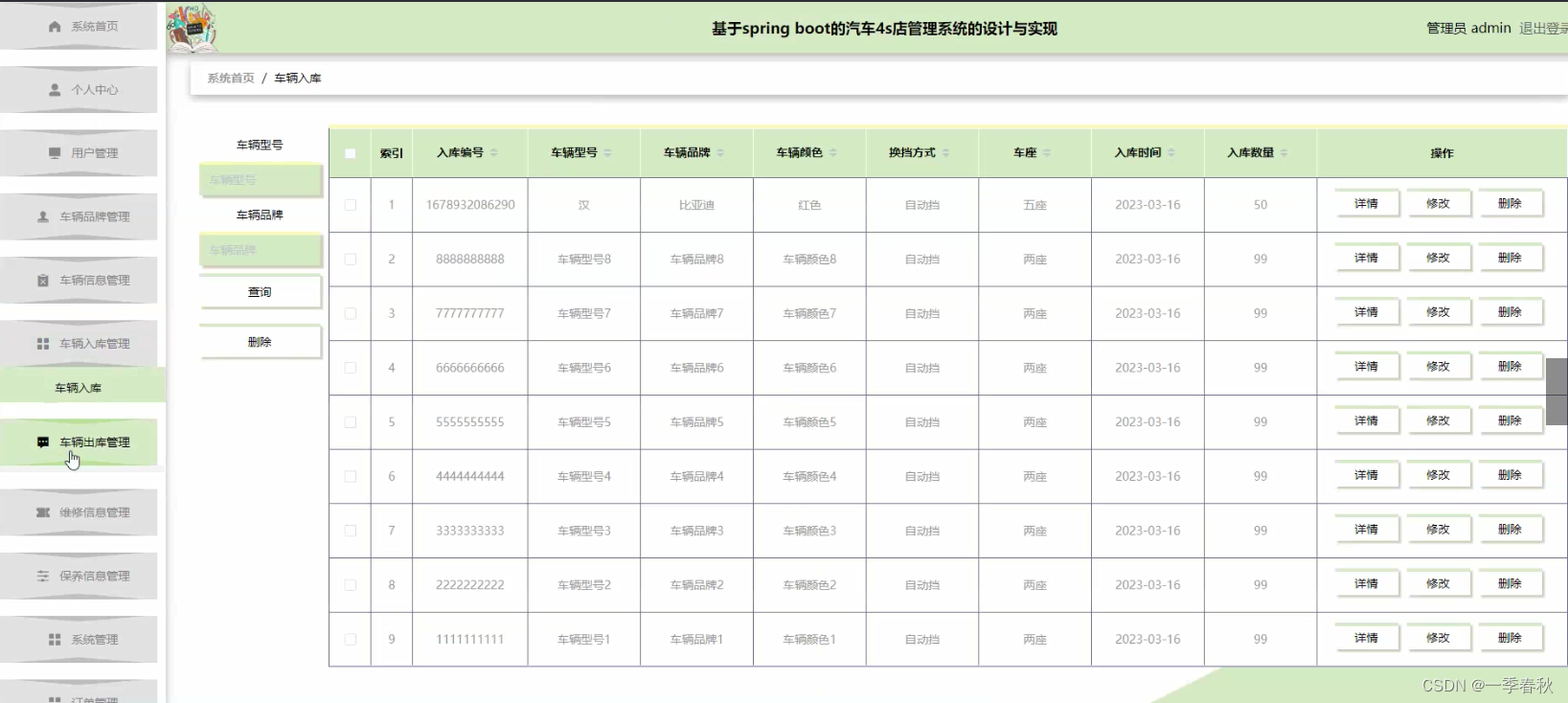Click 删除 for row 6666666666

1510,367
